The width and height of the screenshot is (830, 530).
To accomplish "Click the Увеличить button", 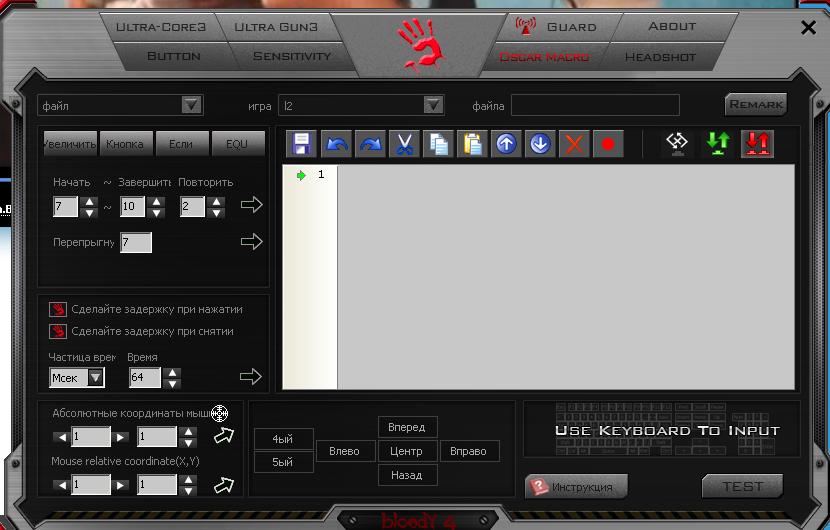I will tap(70, 143).
